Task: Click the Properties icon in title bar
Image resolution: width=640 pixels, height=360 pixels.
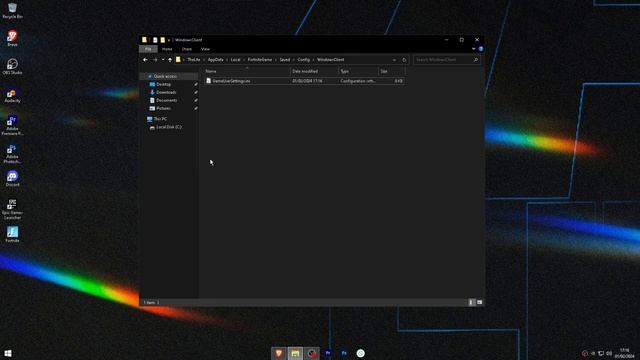Action: (155, 40)
